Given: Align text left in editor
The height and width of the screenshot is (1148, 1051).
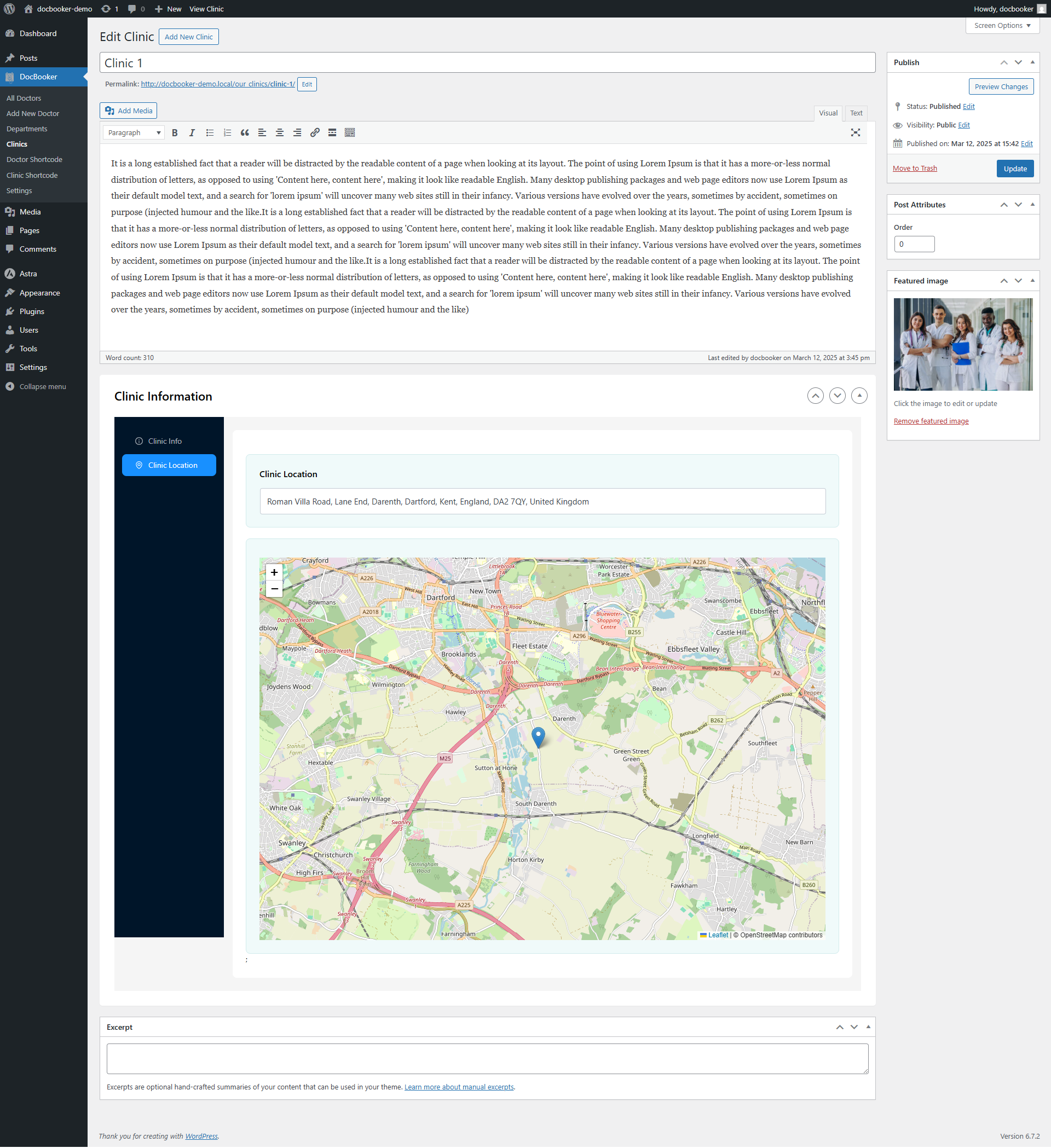Looking at the screenshot, I should pos(262,132).
